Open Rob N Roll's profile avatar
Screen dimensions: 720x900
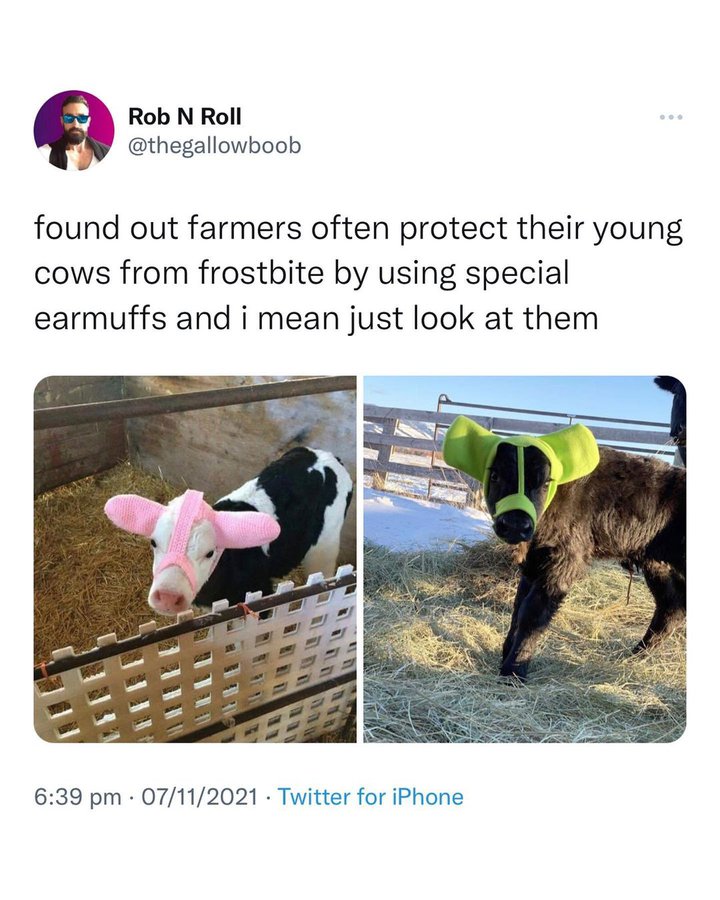(x=74, y=130)
